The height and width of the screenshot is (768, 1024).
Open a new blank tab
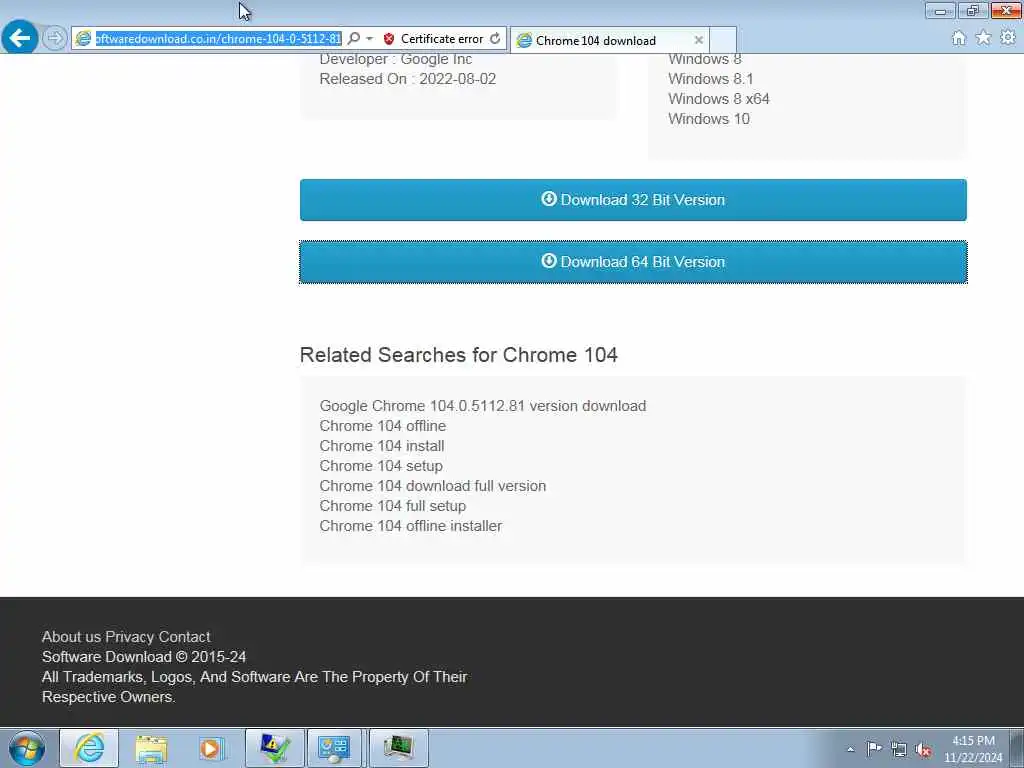pyautogui.click(x=723, y=40)
